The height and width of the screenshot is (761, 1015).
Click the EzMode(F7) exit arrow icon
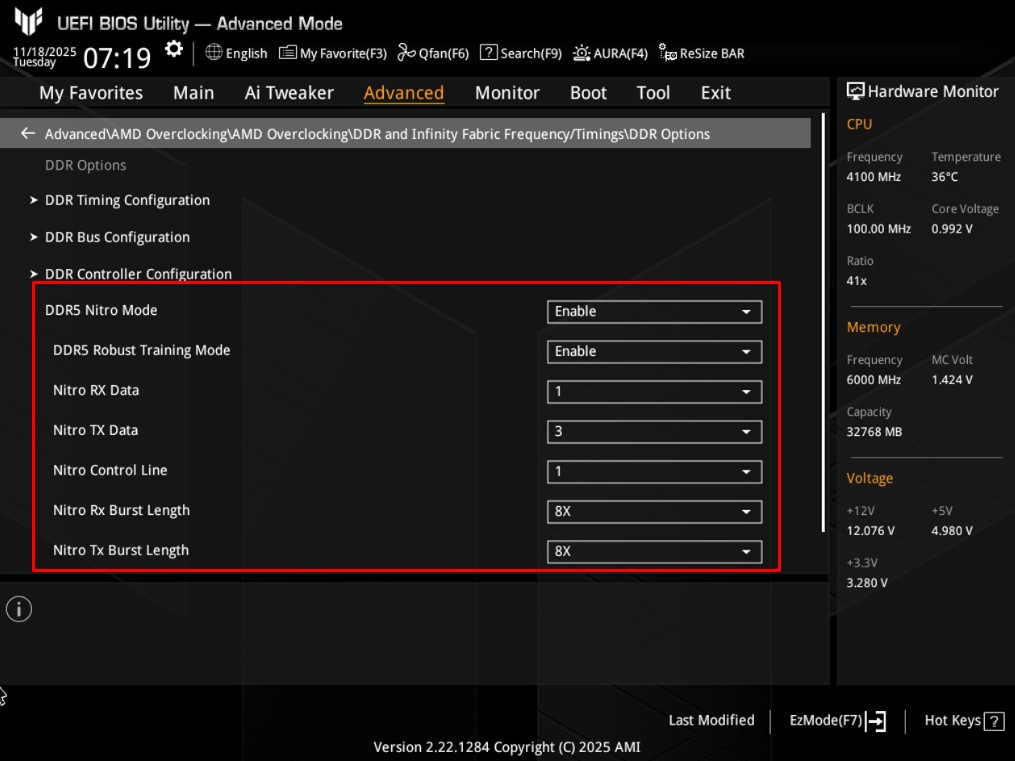pos(876,720)
